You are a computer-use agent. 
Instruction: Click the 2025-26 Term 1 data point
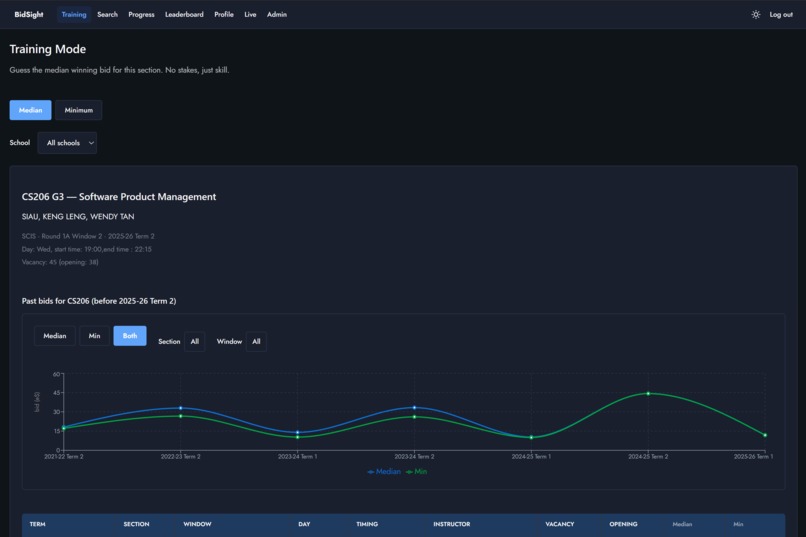click(x=765, y=435)
